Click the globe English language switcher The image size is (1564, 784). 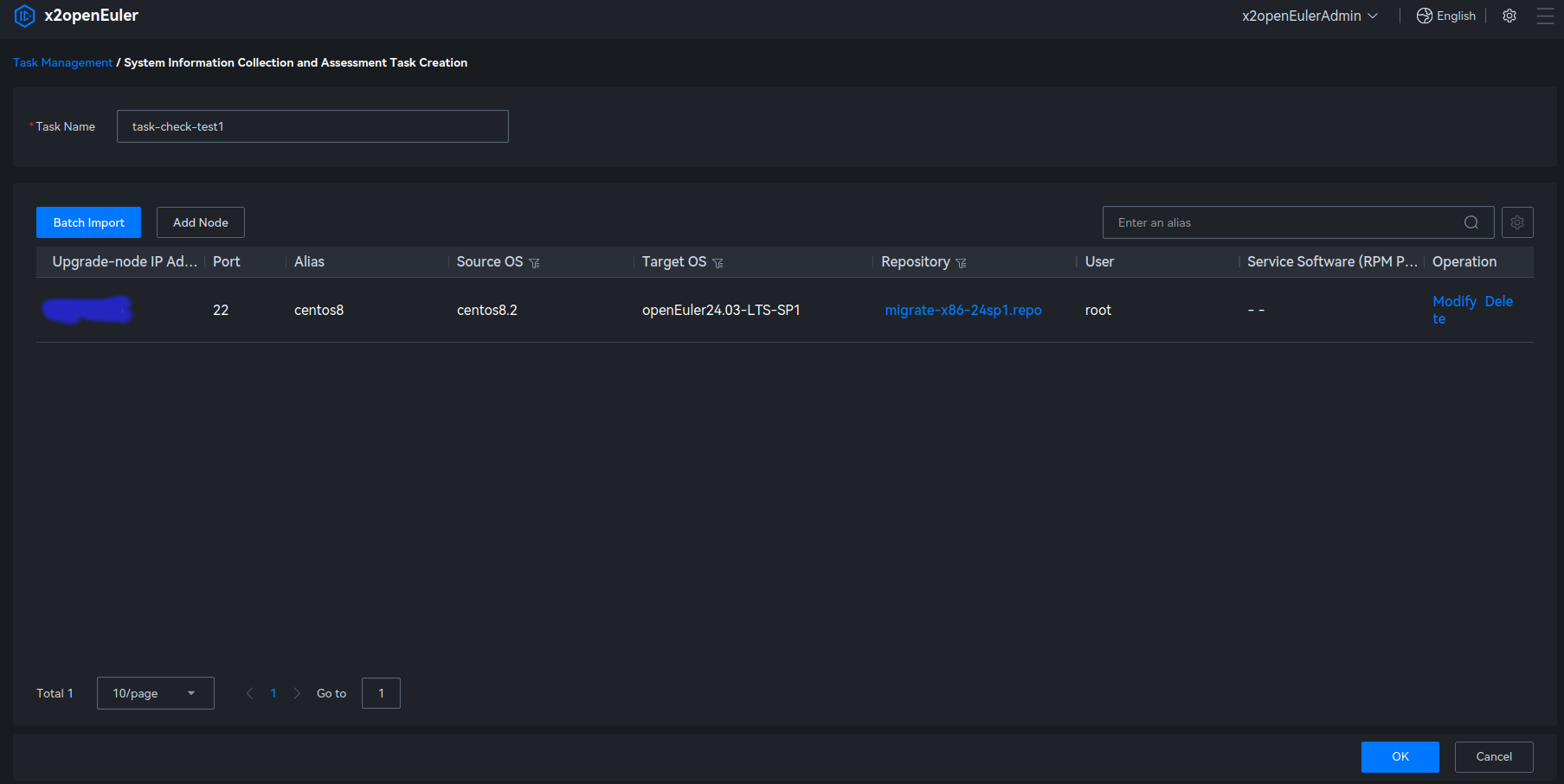tap(1445, 16)
